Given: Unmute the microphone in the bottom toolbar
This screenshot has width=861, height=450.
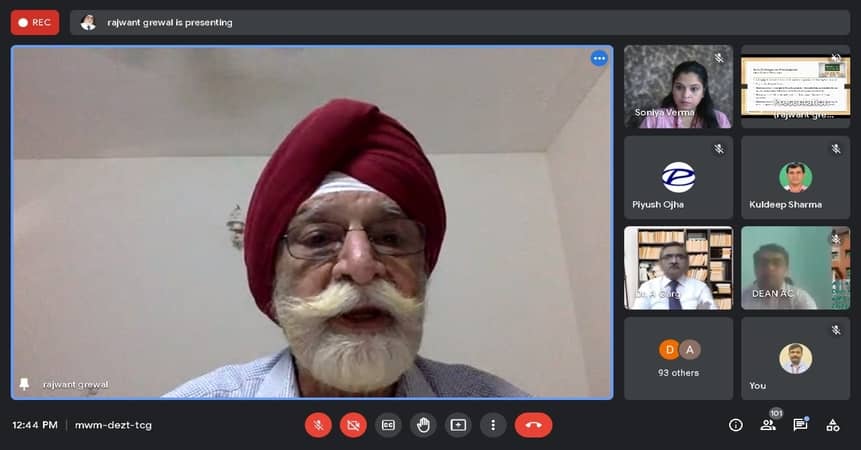Looking at the screenshot, I should [318, 425].
